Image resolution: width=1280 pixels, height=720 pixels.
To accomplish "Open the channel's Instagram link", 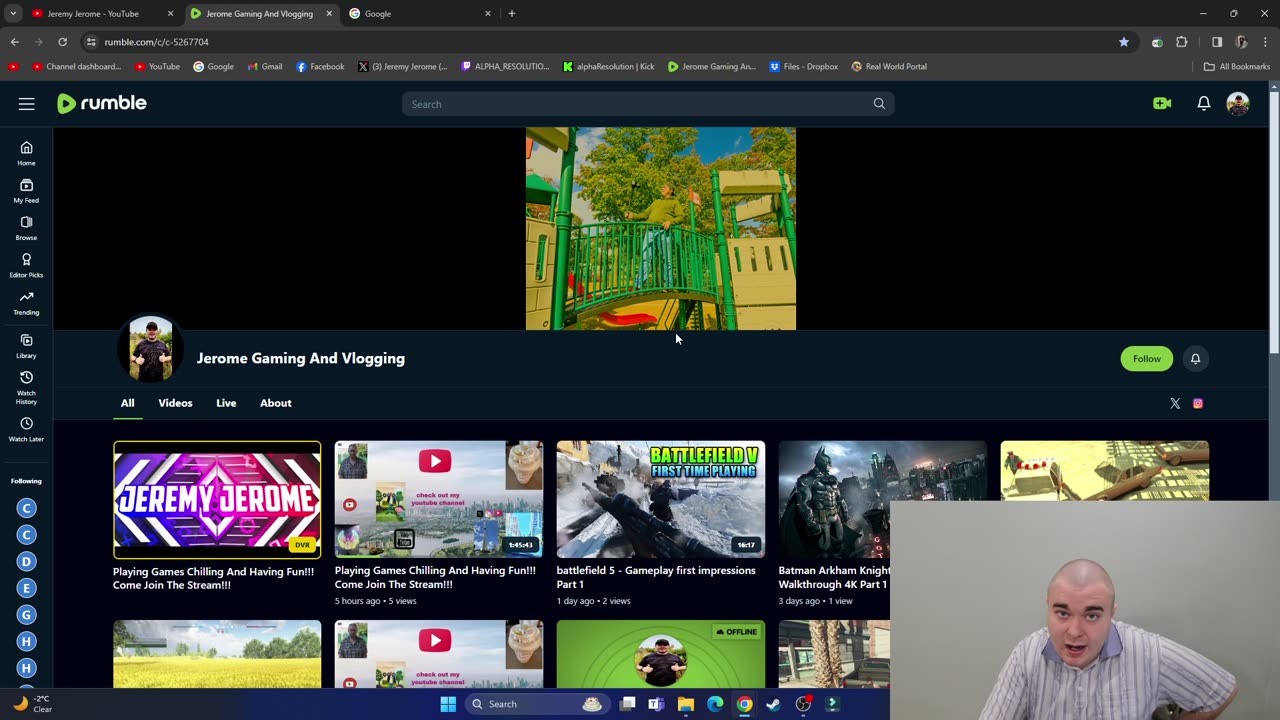I will click(x=1198, y=403).
